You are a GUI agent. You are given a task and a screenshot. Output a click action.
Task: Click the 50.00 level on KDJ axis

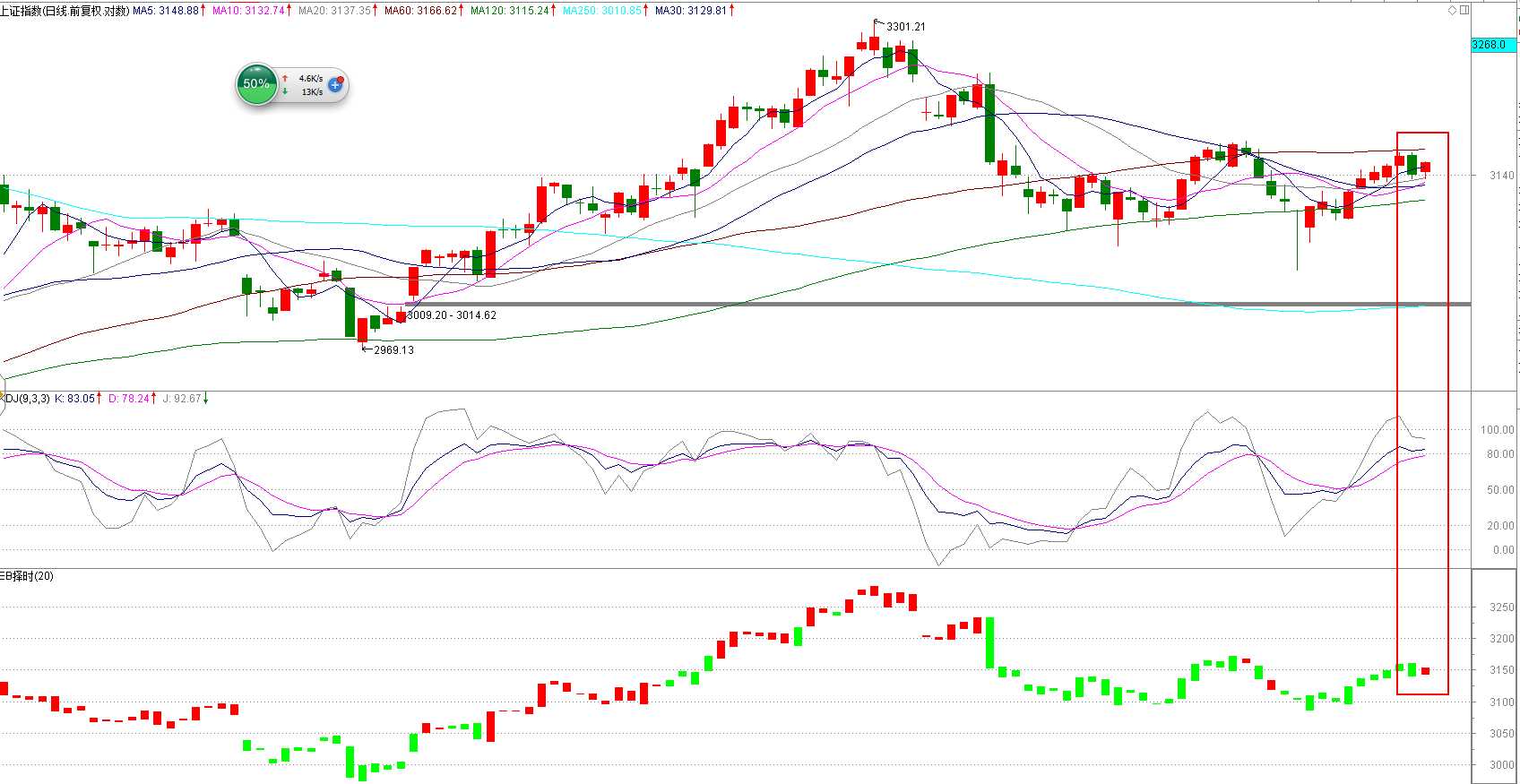point(1500,490)
